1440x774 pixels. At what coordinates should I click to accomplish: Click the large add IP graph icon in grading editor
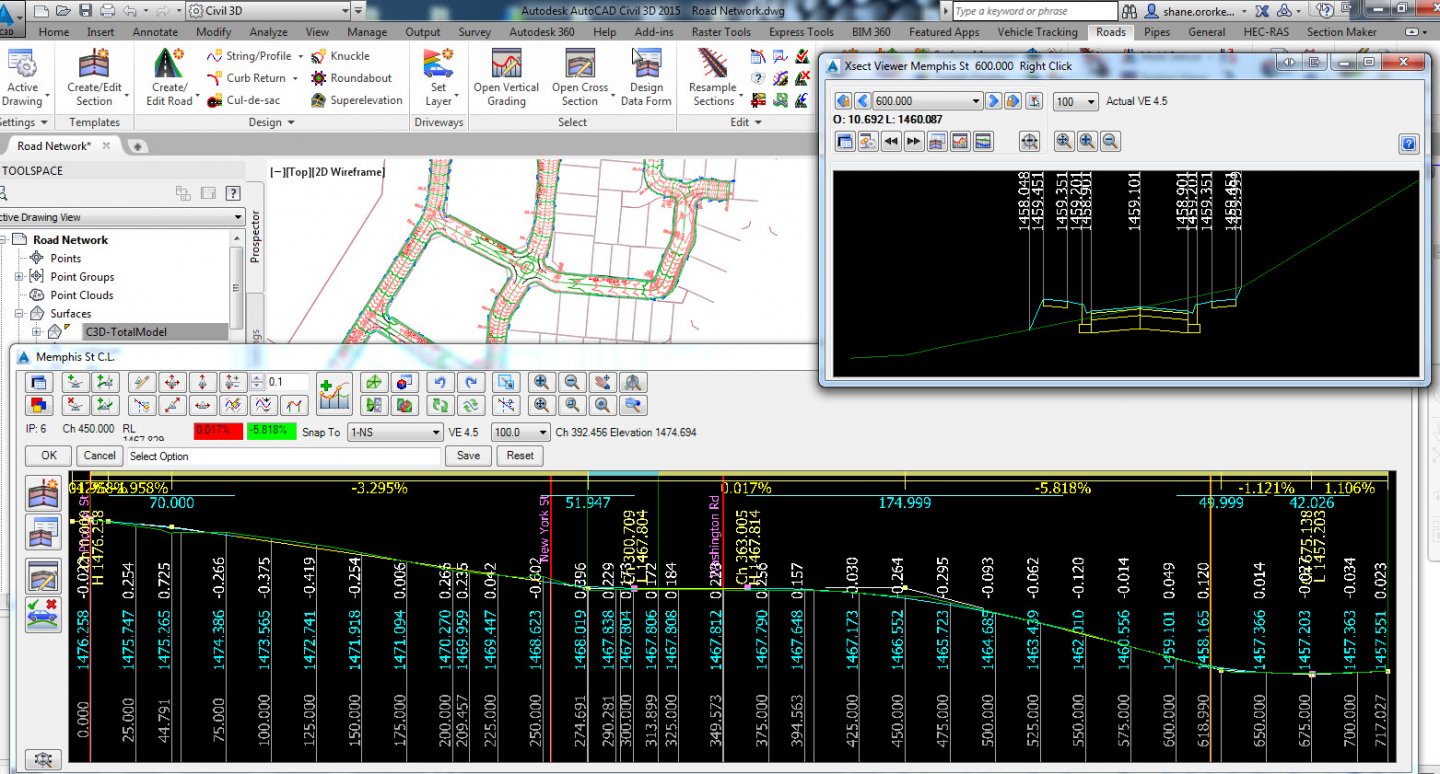[334, 394]
